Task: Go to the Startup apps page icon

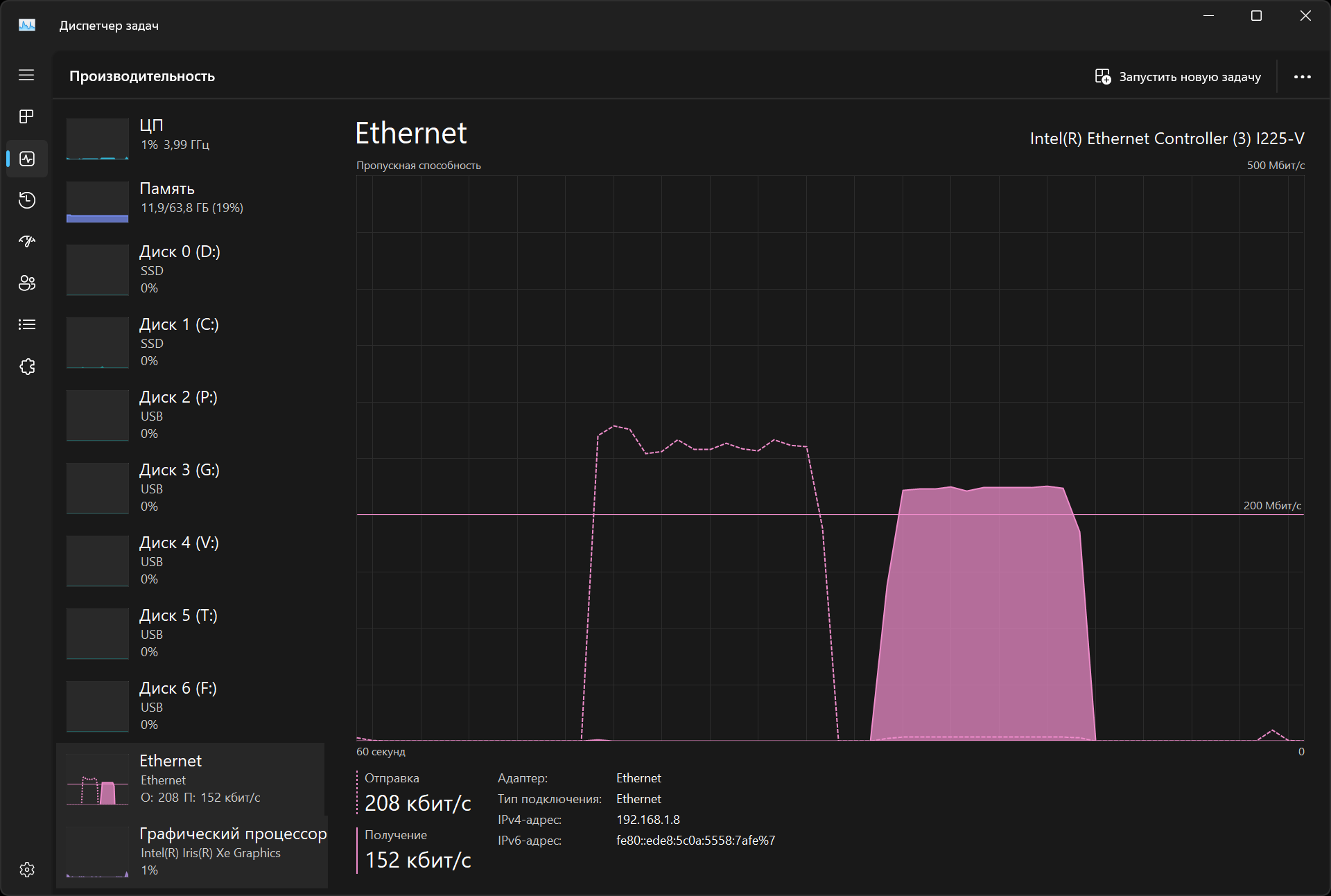Action: coord(26,241)
